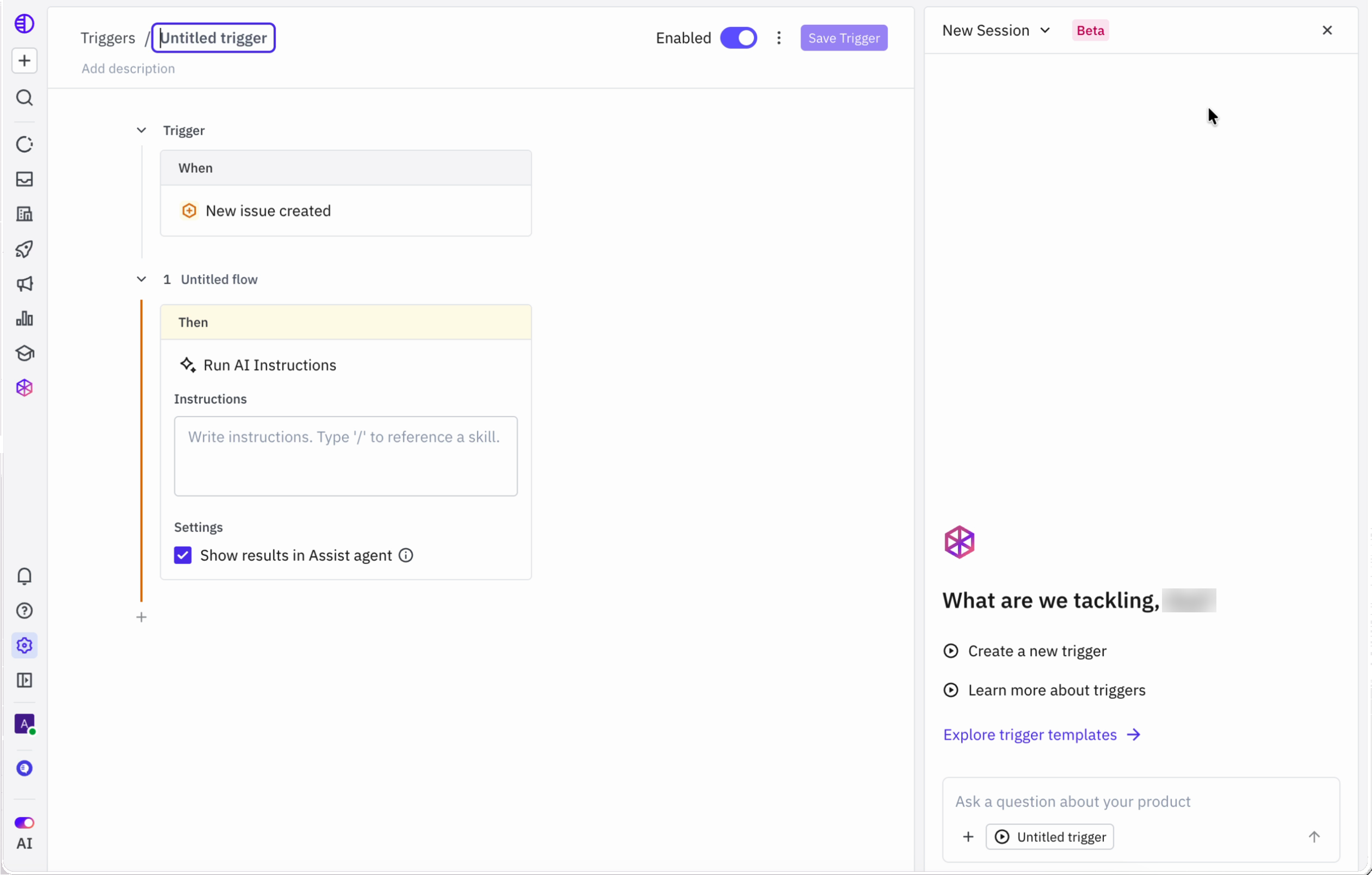Open the help question mark icon
Image resolution: width=1372 pixels, height=875 pixels.
tap(24, 611)
